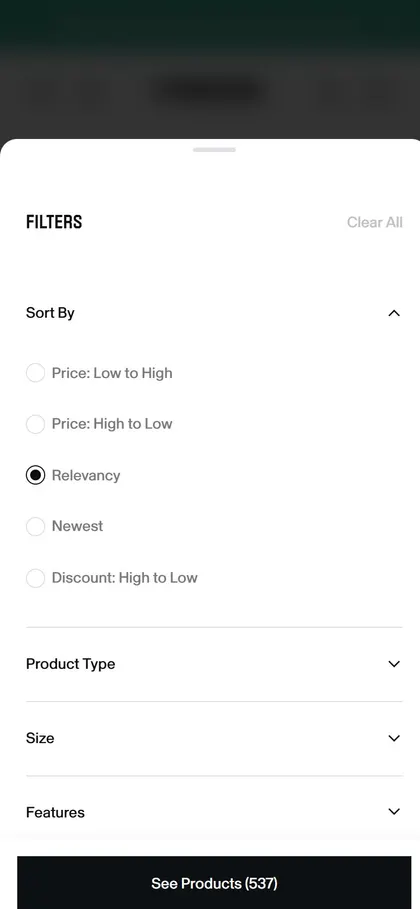The height and width of the screenshot is (909, 420).
Task: Click the FILTERS heading
Action: tap(54, 222)
